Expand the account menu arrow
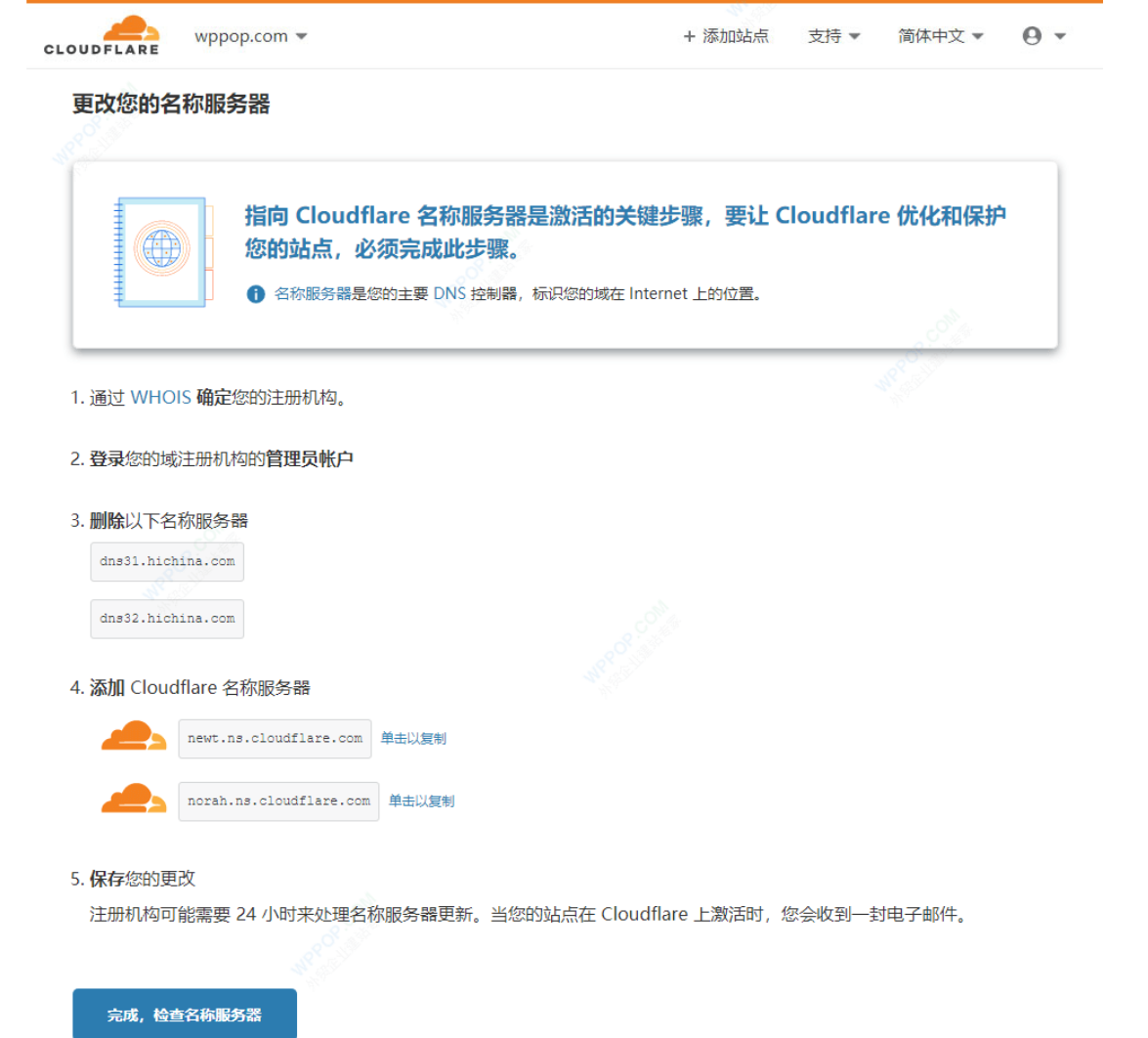 pos(1059,36)
